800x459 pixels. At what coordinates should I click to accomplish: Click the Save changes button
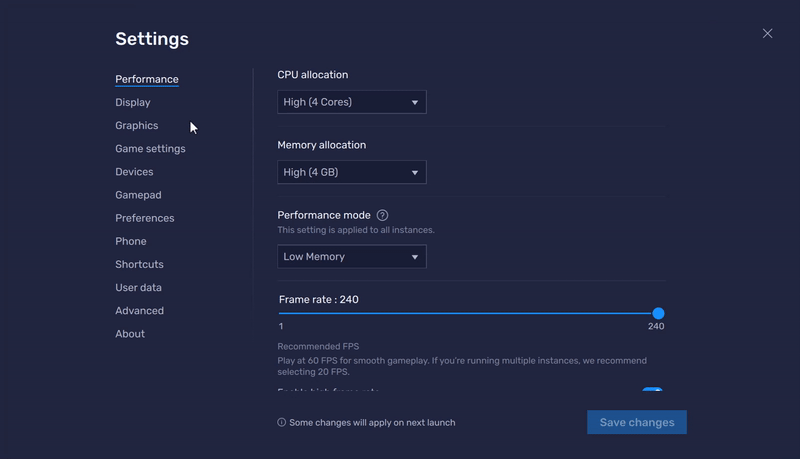636,422
